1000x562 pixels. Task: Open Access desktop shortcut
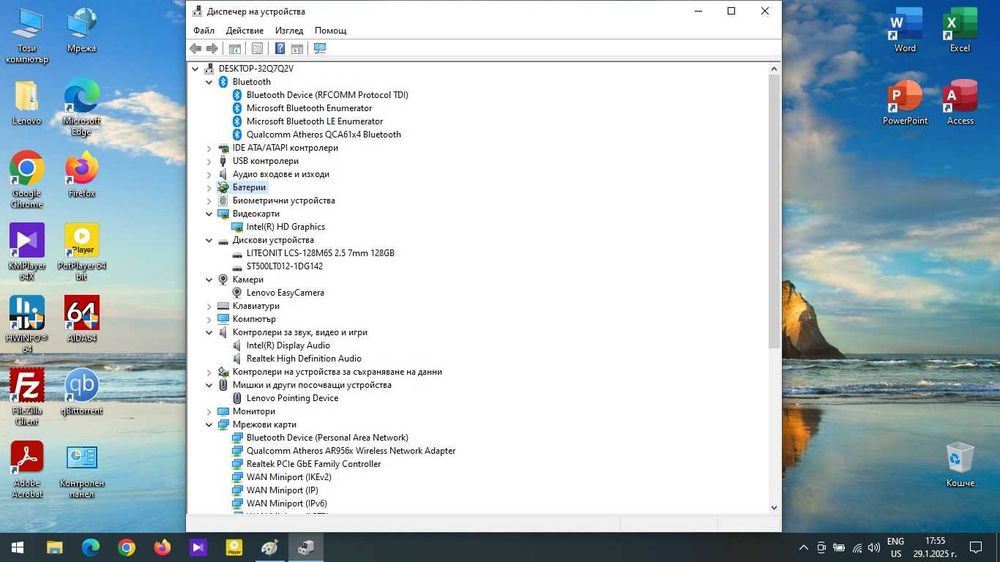tap(959, 102)
